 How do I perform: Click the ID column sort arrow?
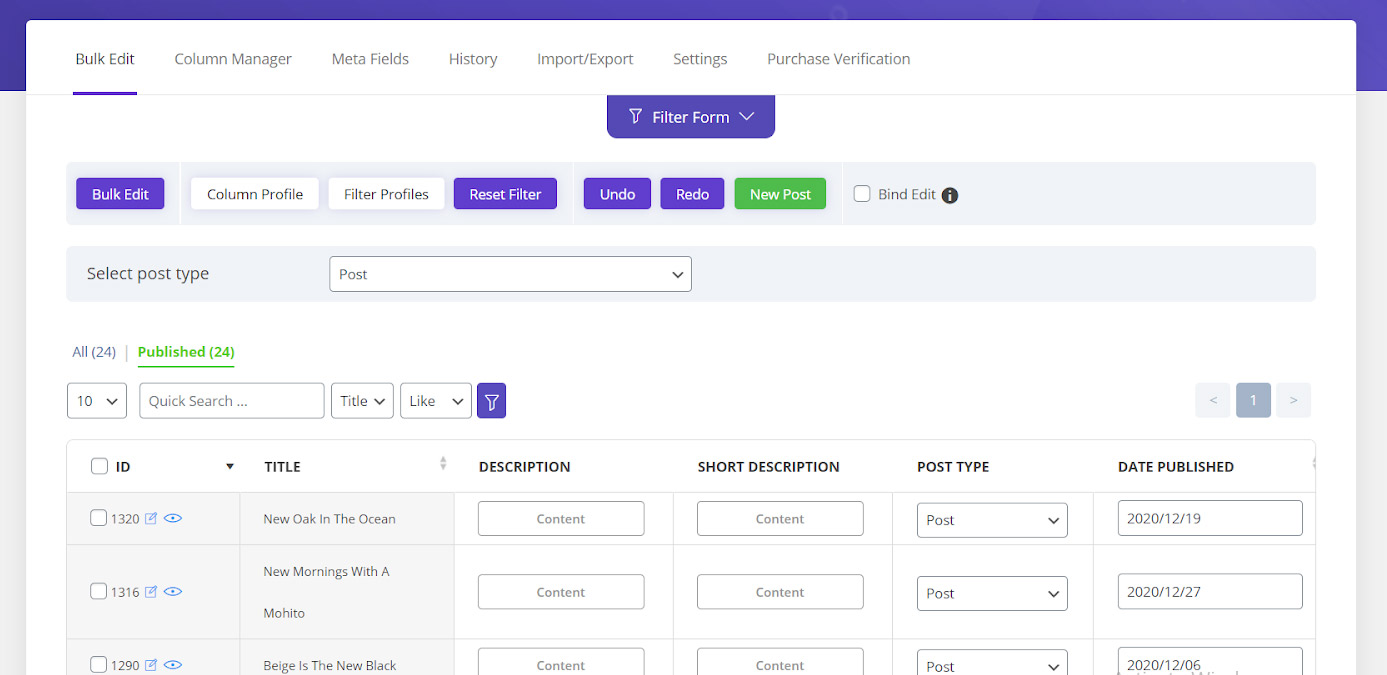pyautogui.click(x=230, y=467)
